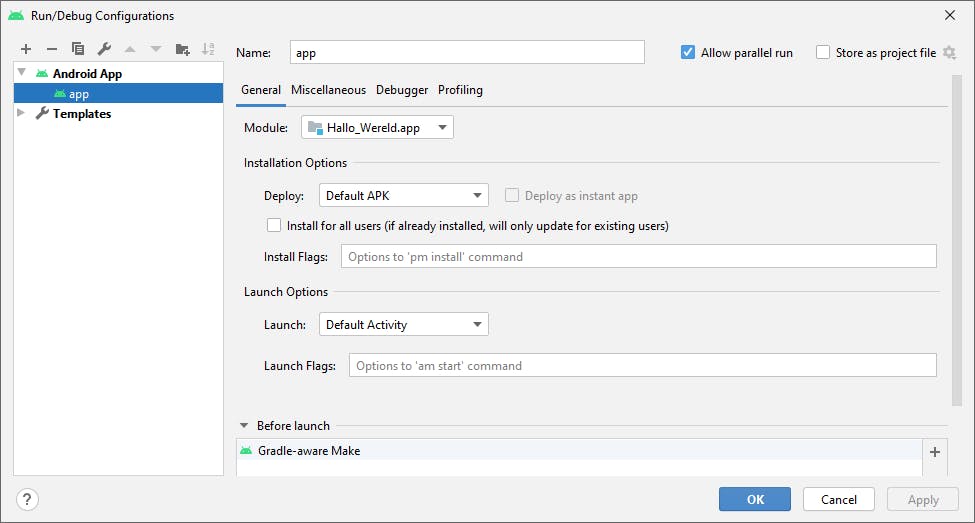Click the Copy Configuration icon

click(x=78, y=49)
